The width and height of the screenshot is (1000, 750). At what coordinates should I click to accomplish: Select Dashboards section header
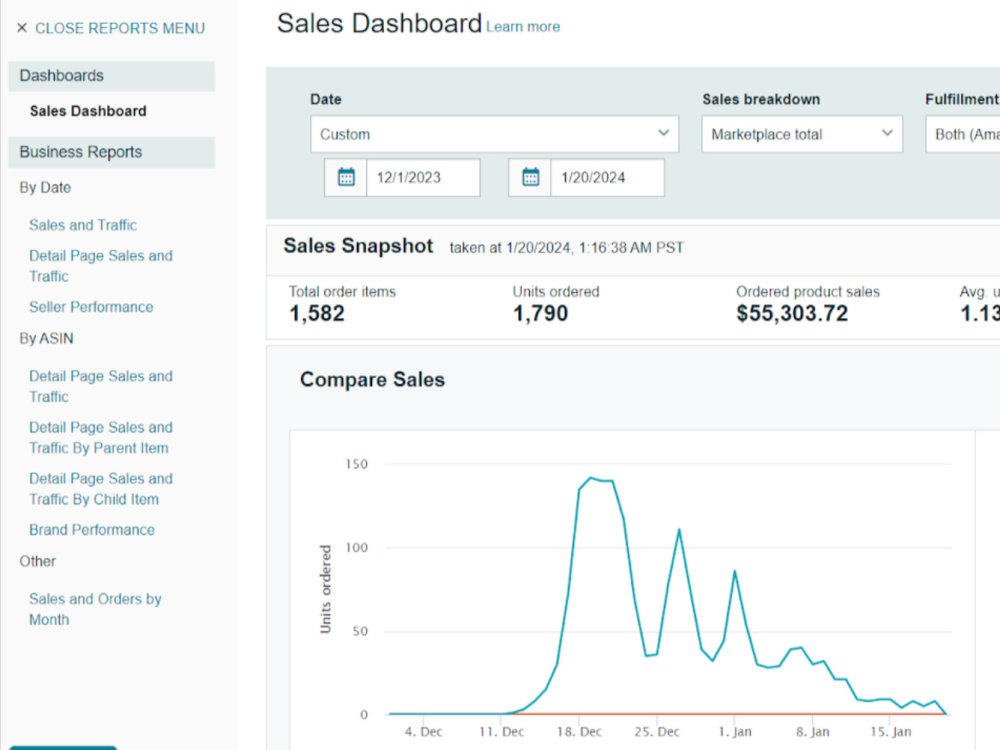pos(112,76)
